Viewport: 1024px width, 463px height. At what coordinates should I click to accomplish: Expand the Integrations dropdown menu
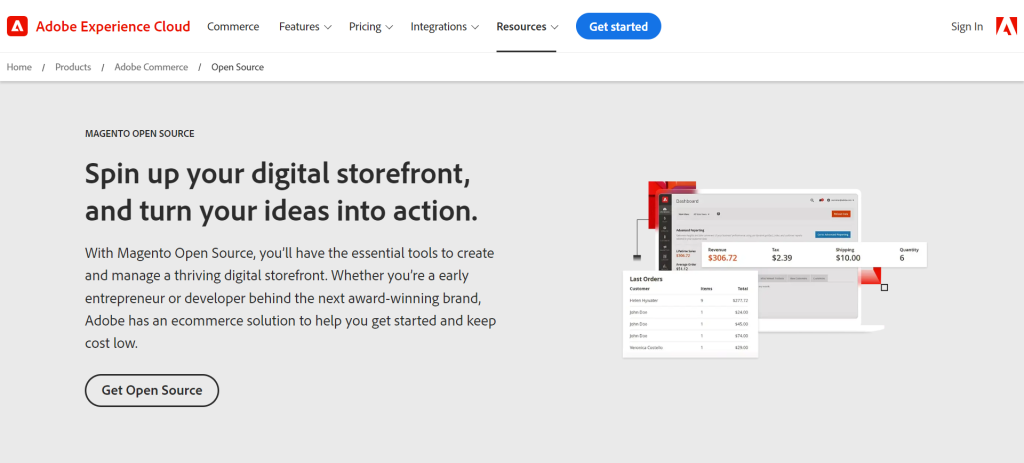[445, 27]
